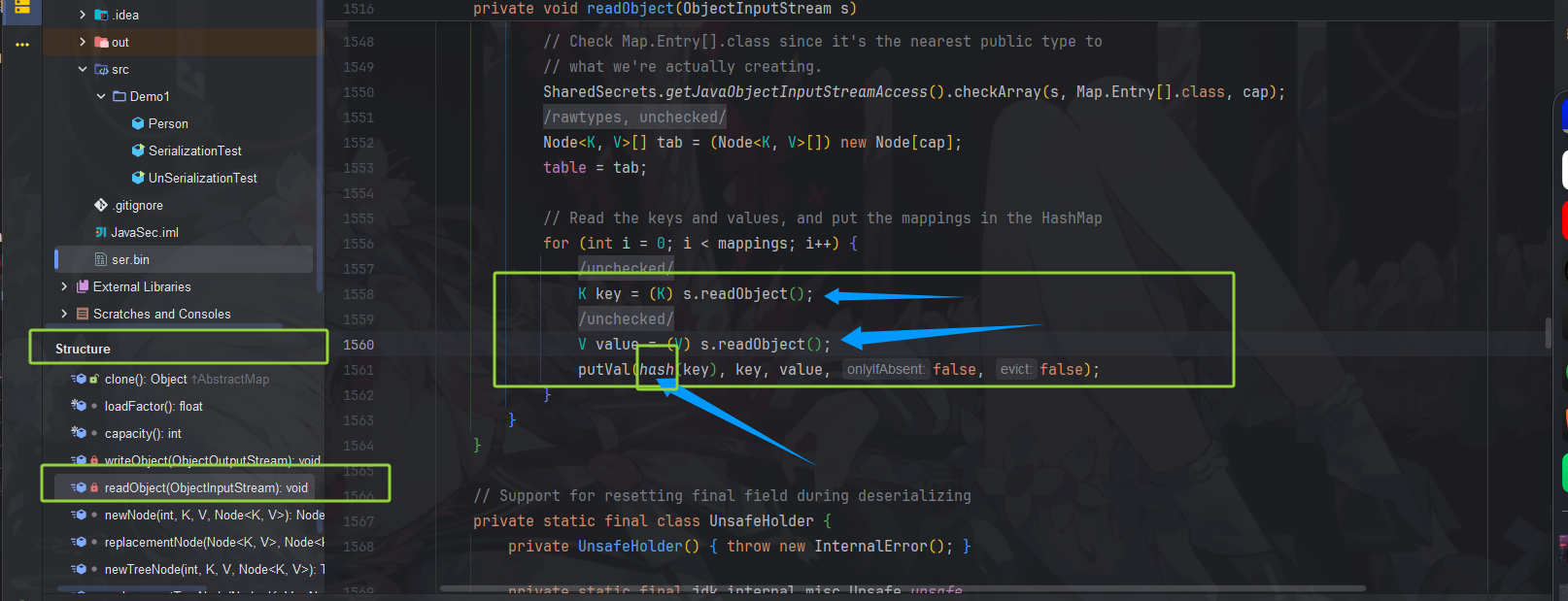Click the /unchecked/ fold above V value
1568x601 pixels.
(626, 319)
